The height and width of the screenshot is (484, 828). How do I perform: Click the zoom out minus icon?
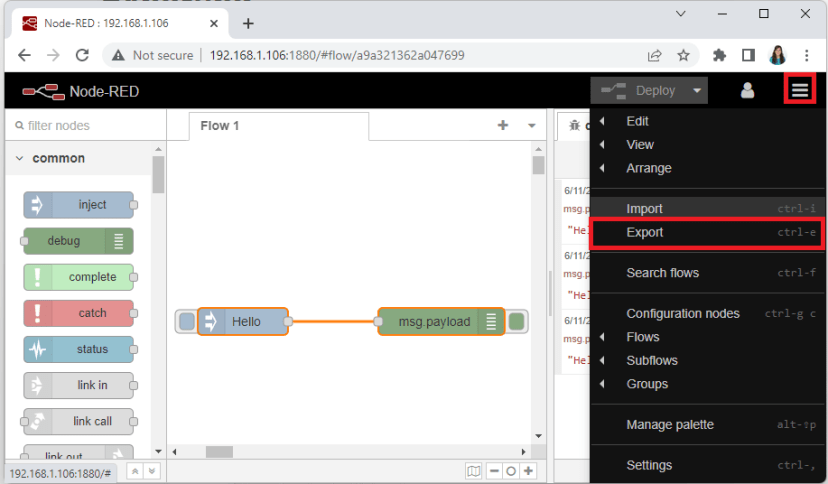click(x=493, y=471)
